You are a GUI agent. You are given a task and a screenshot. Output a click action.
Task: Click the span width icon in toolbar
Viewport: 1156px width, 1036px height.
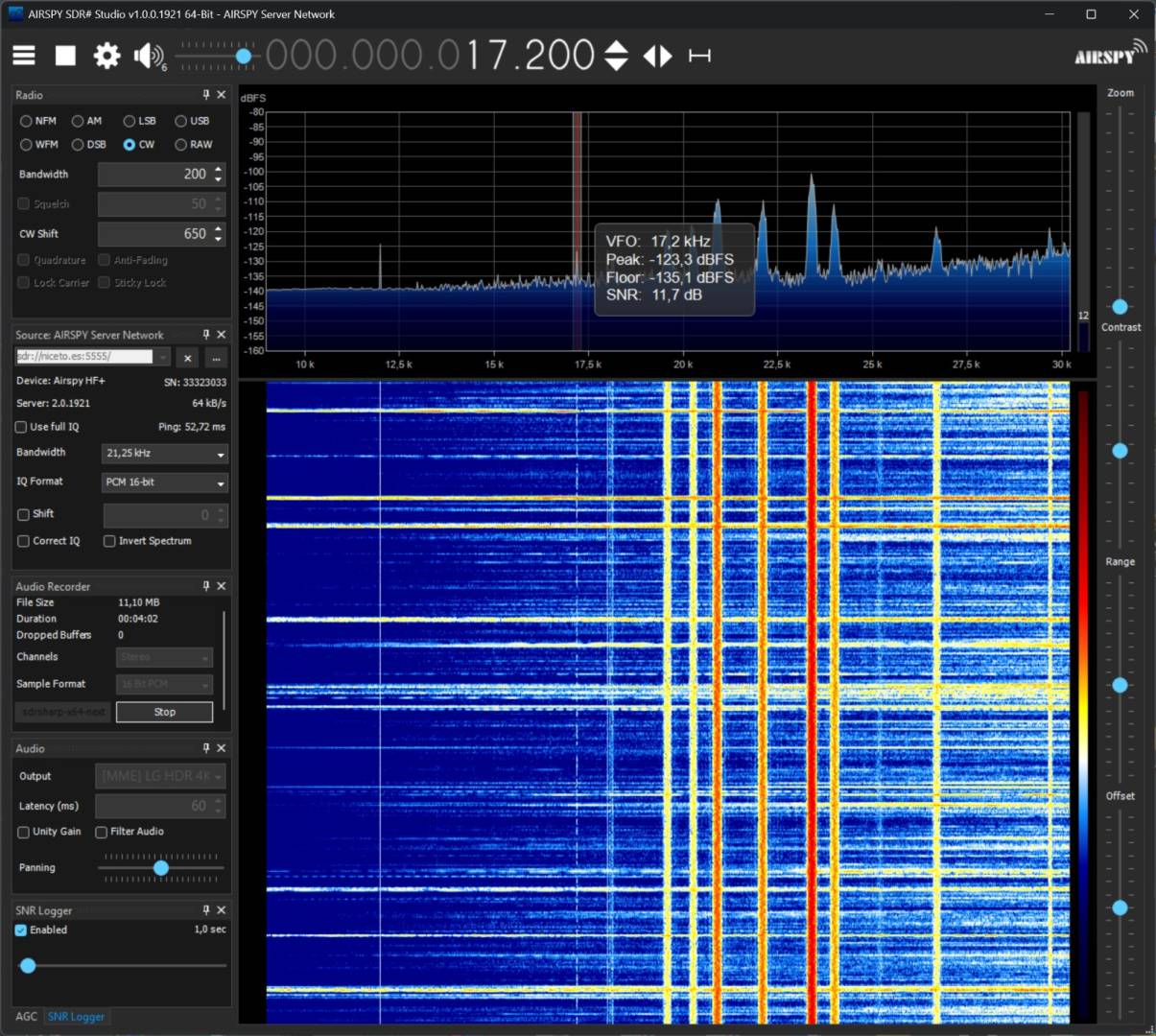click(x=699, y=56)
